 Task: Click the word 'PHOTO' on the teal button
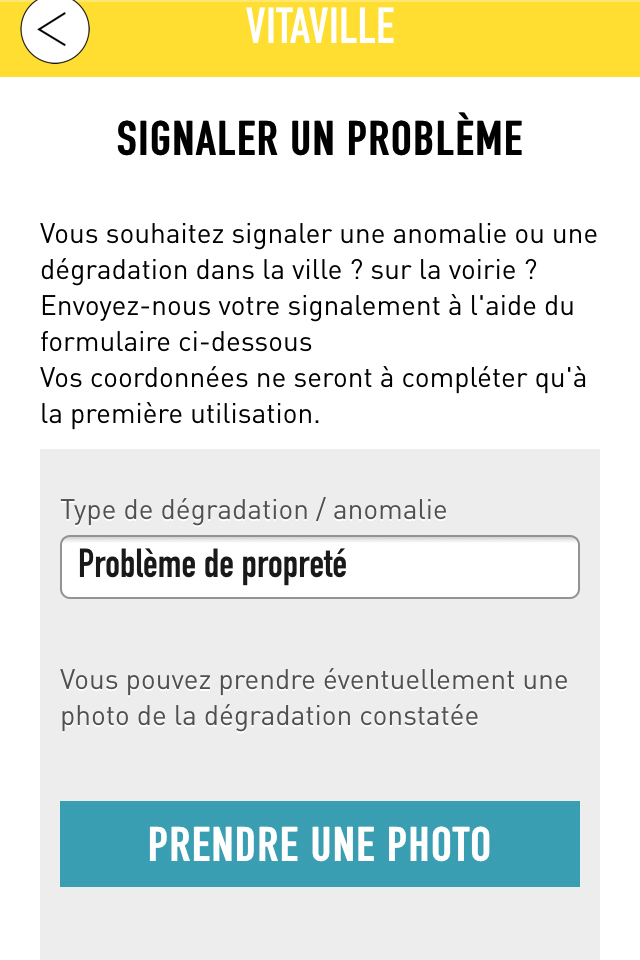(439, 844)
